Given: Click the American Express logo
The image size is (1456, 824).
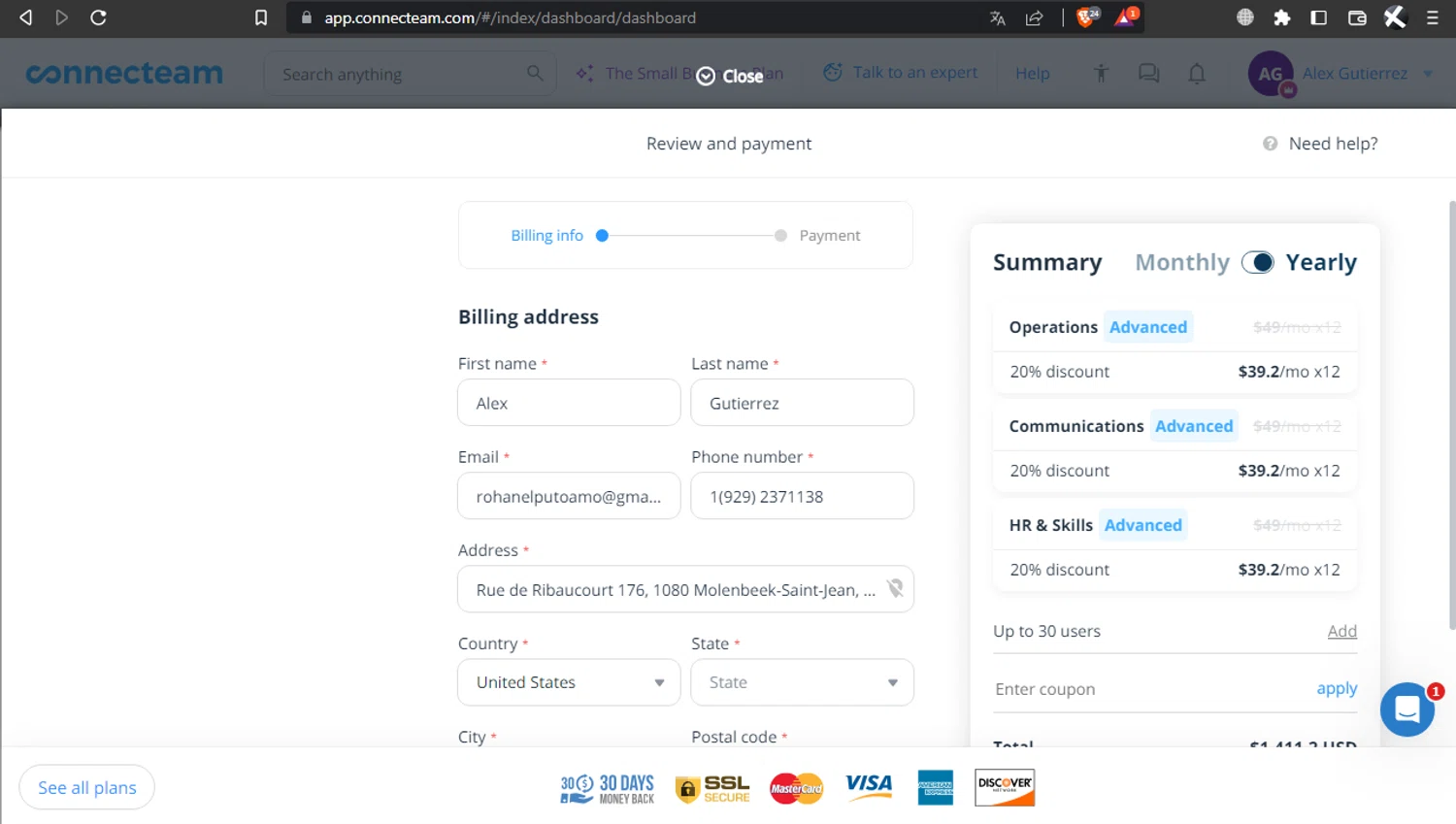Looking at the screenshot, I should coord(936,787).
